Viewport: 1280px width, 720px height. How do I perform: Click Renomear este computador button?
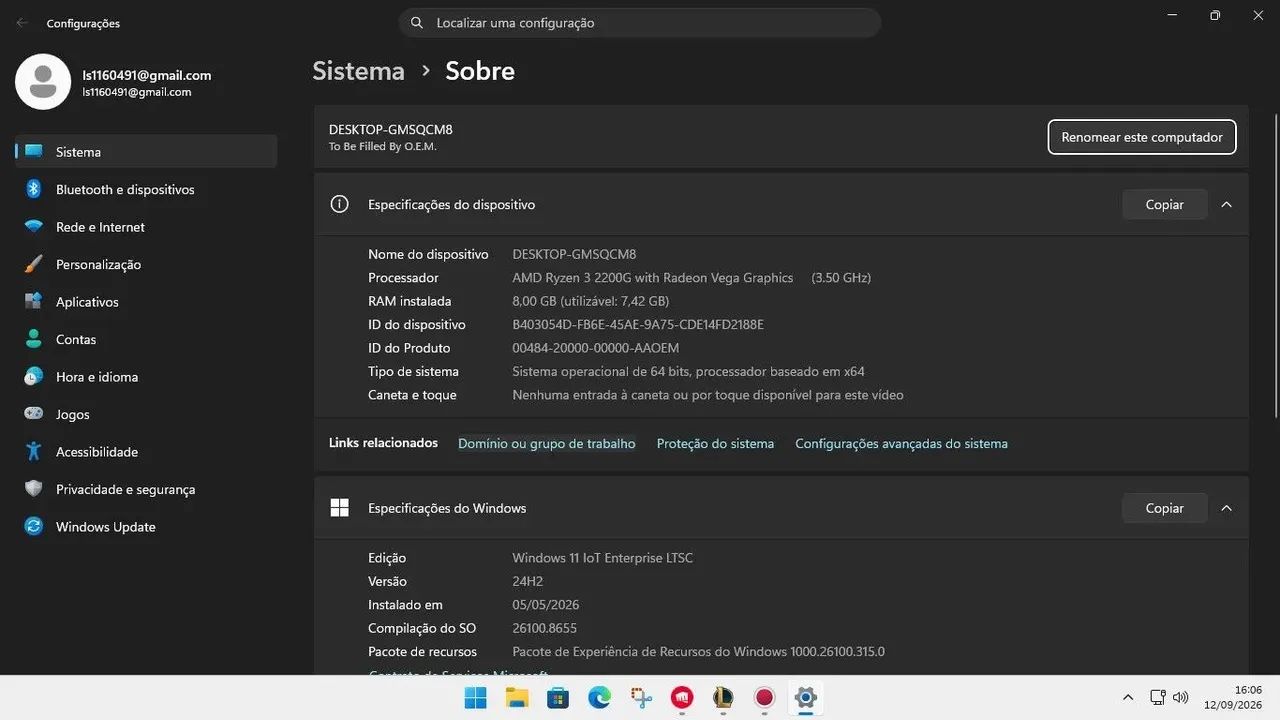(x=1142, y=137)
